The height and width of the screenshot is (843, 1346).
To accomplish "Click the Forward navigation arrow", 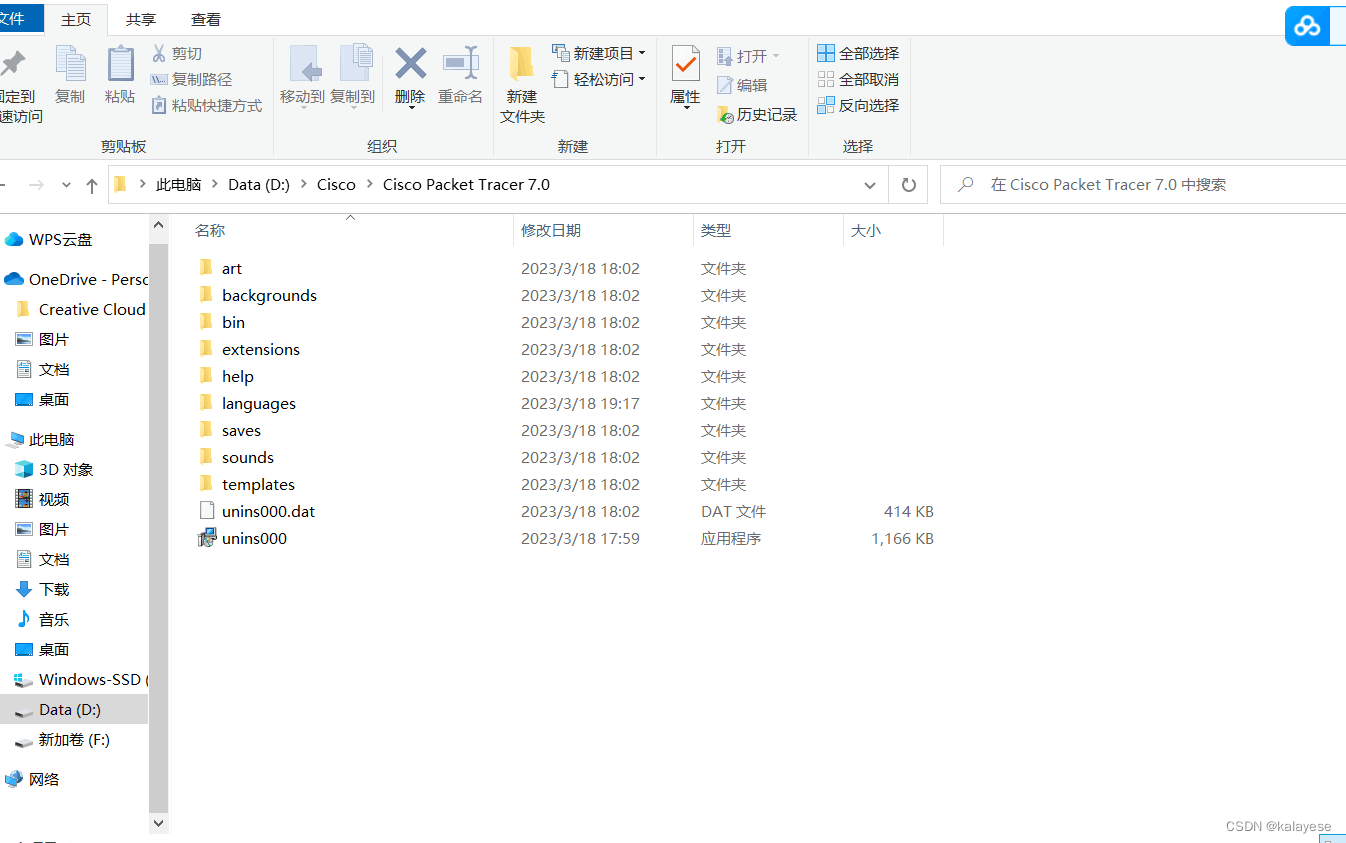I will 36,185.
